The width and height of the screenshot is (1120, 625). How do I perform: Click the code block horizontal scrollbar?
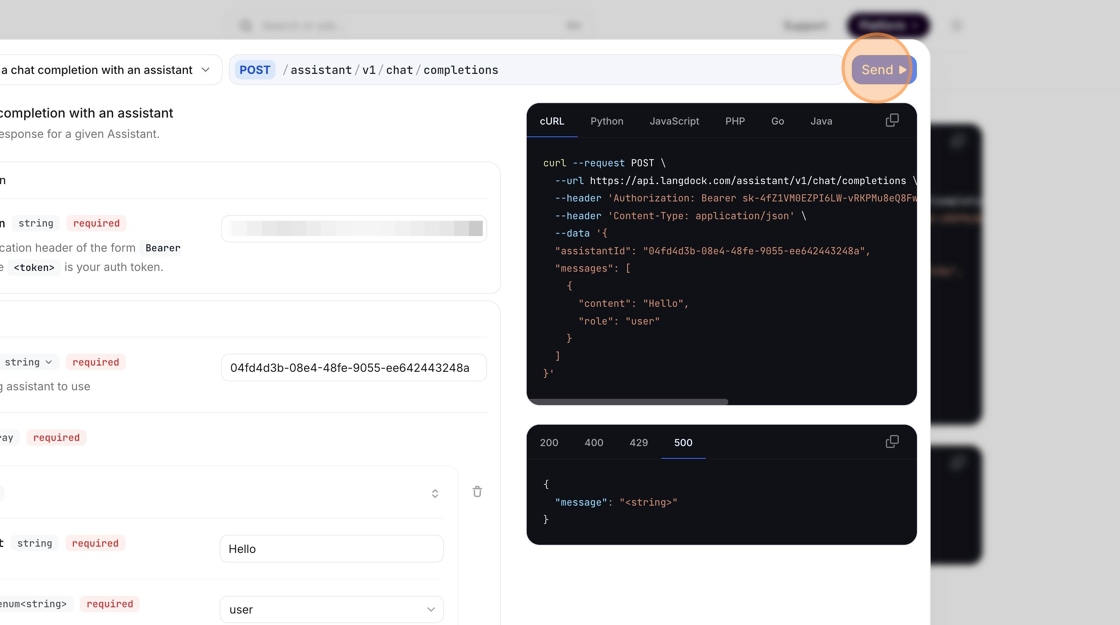(x=628, y=401)
